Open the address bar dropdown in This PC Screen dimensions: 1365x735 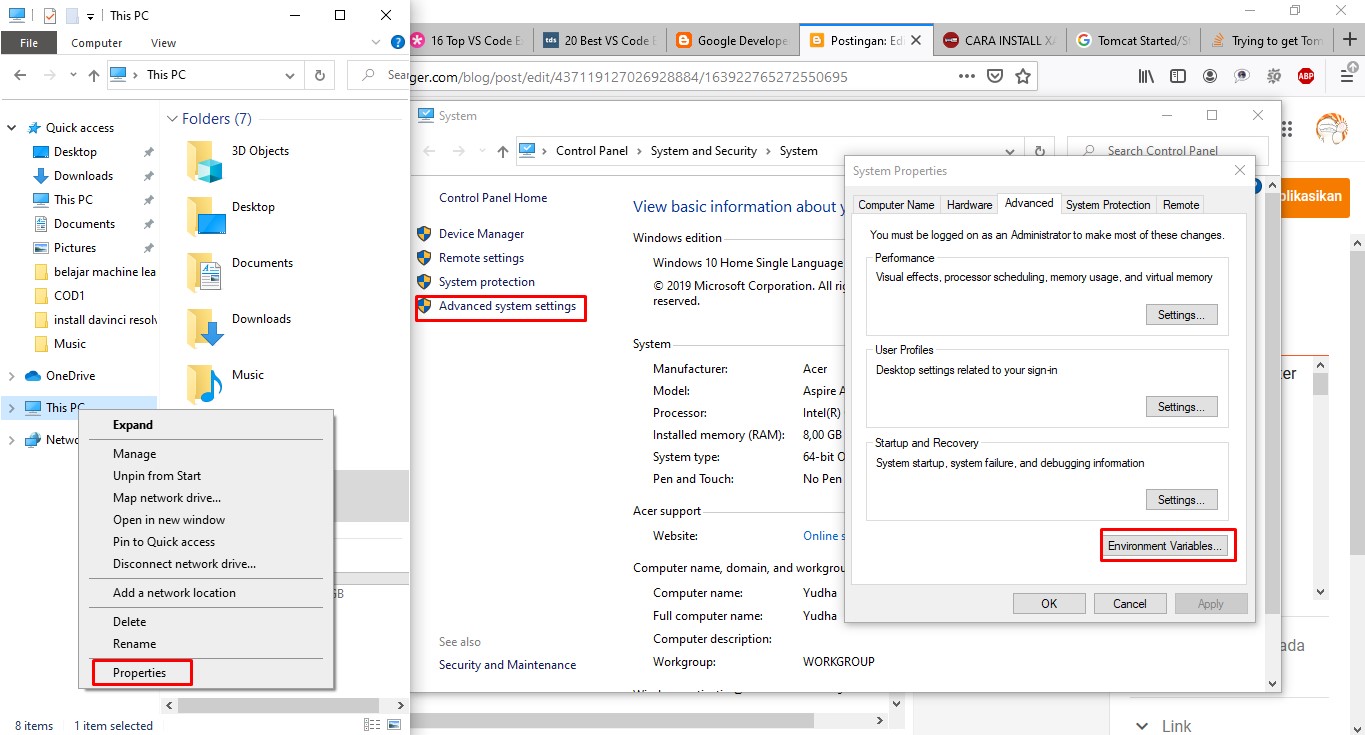[290, 74]
